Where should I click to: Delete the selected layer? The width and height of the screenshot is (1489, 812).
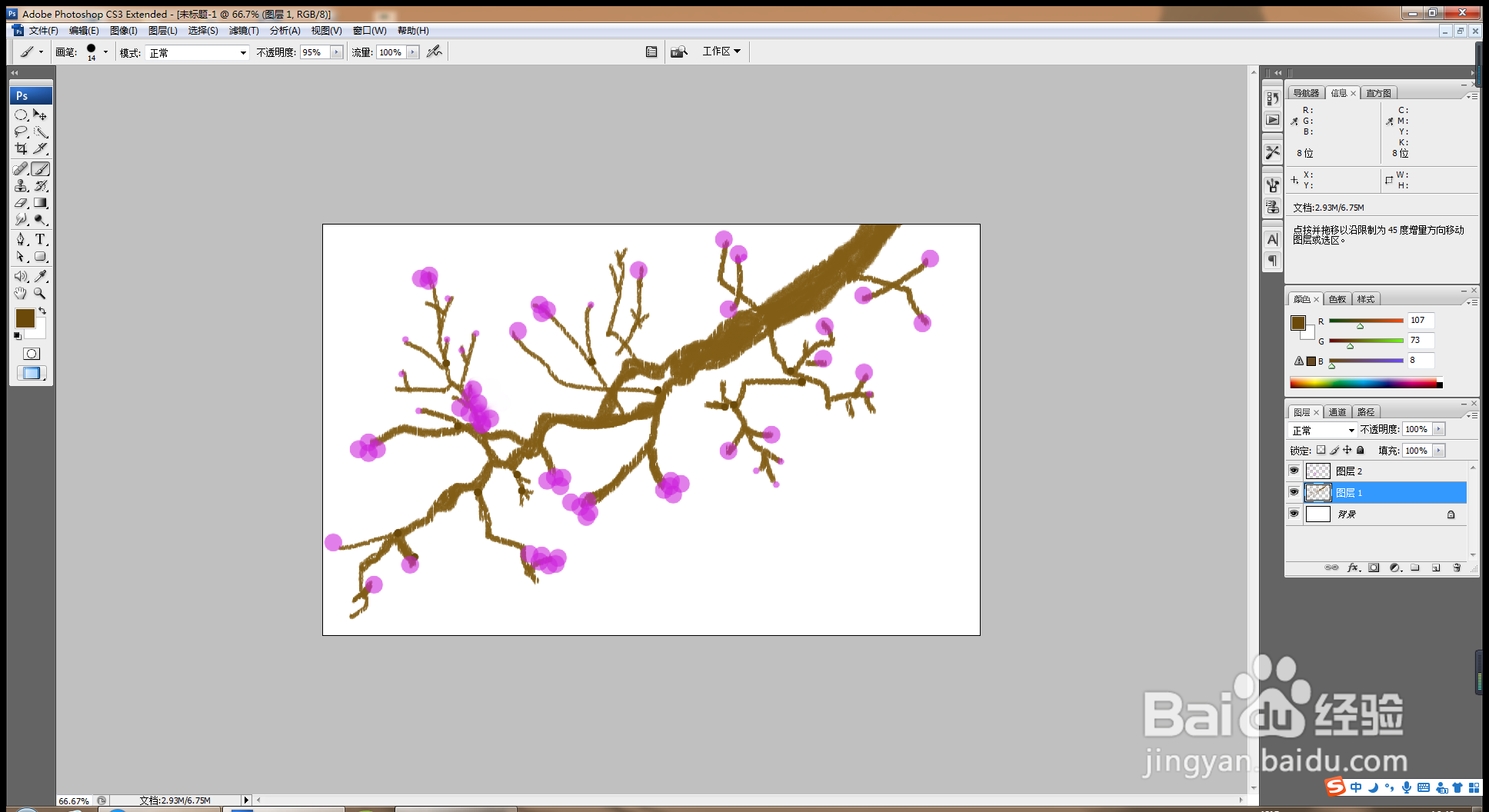pyautogui.click(x=1457, y=567)
